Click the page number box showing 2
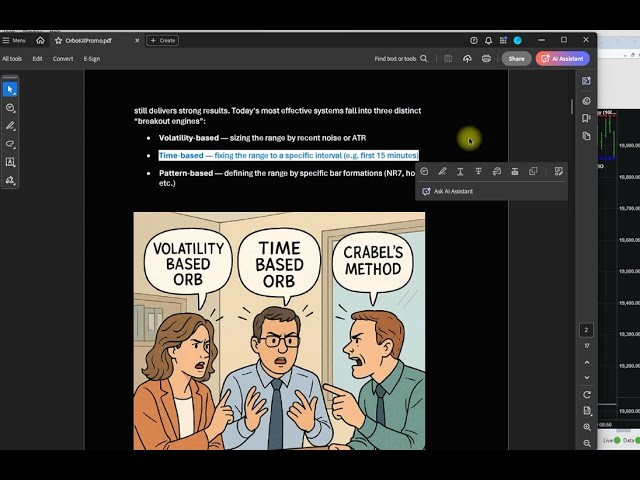 click(x=586, y=330)
